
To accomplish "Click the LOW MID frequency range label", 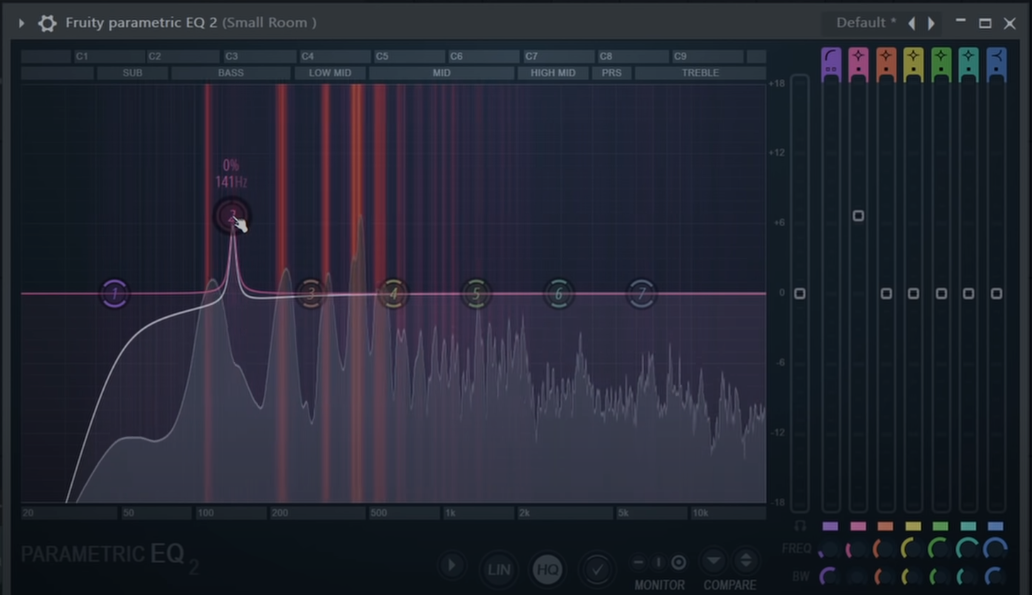I will pyautogui.click(x=330, y=73).
